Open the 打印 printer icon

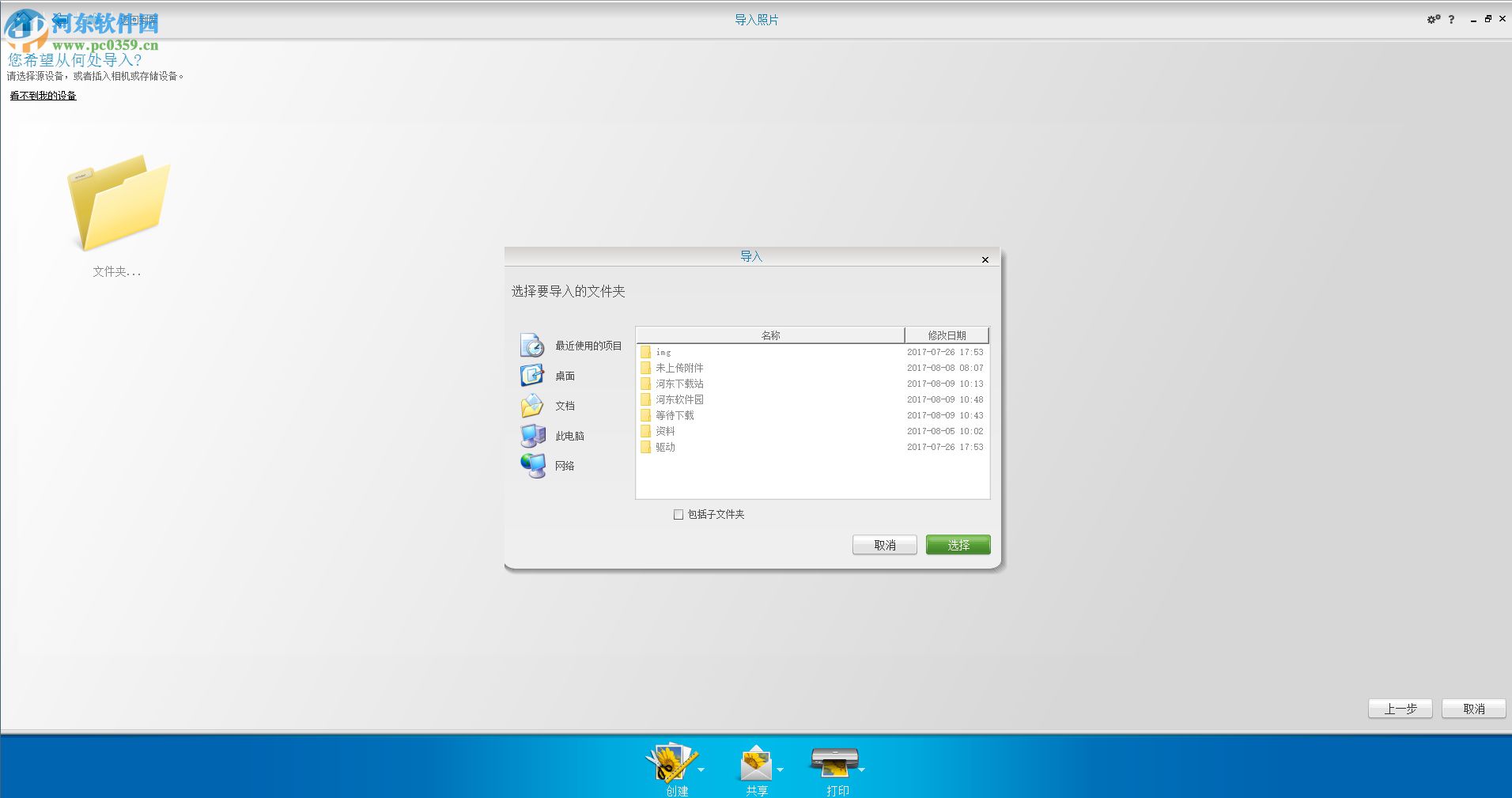pos(834,762)
